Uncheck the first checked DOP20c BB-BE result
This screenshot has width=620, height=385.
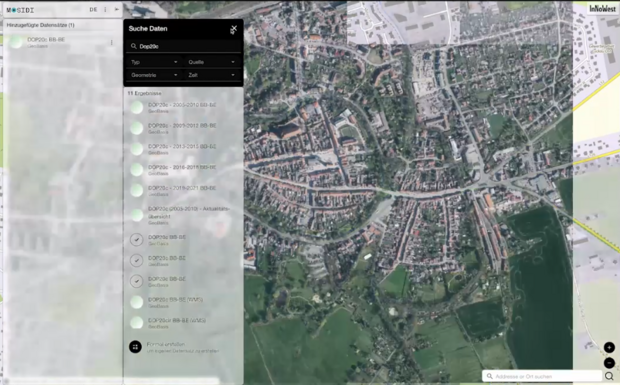[x=136, y=240]
